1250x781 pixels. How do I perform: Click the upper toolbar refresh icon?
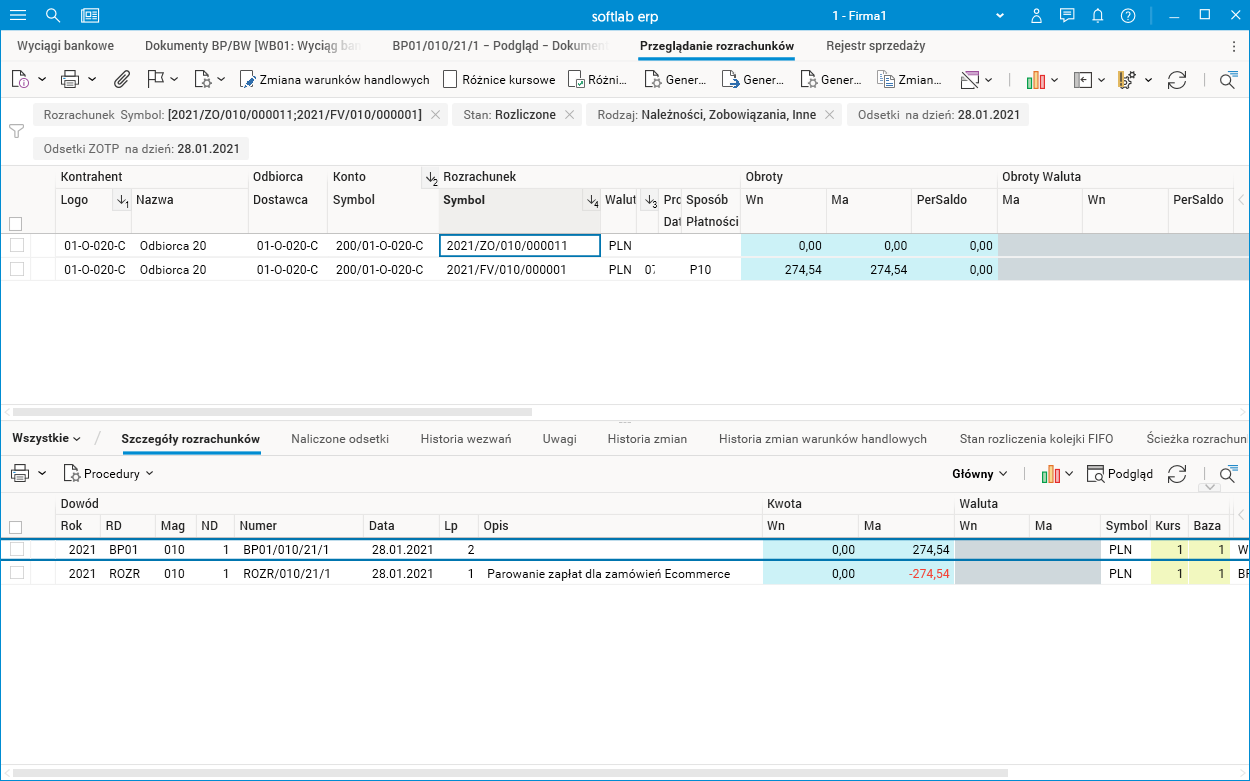click(1177, 80)
